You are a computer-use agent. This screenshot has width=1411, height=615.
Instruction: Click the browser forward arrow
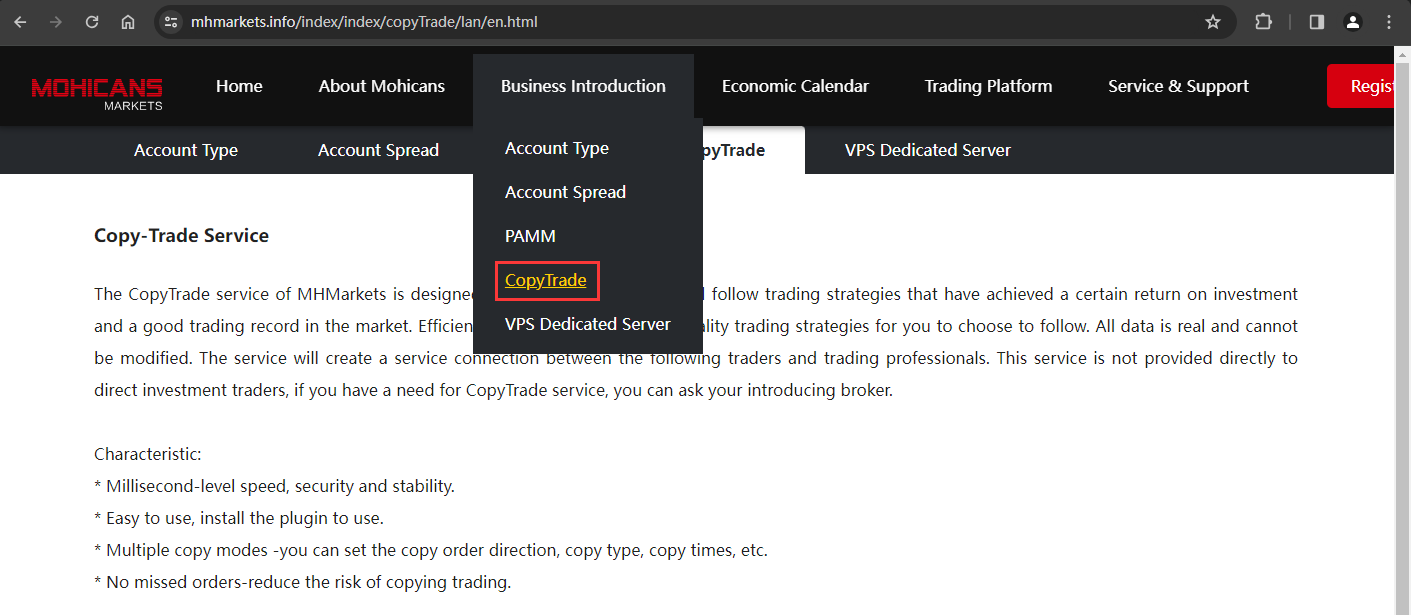56,22
